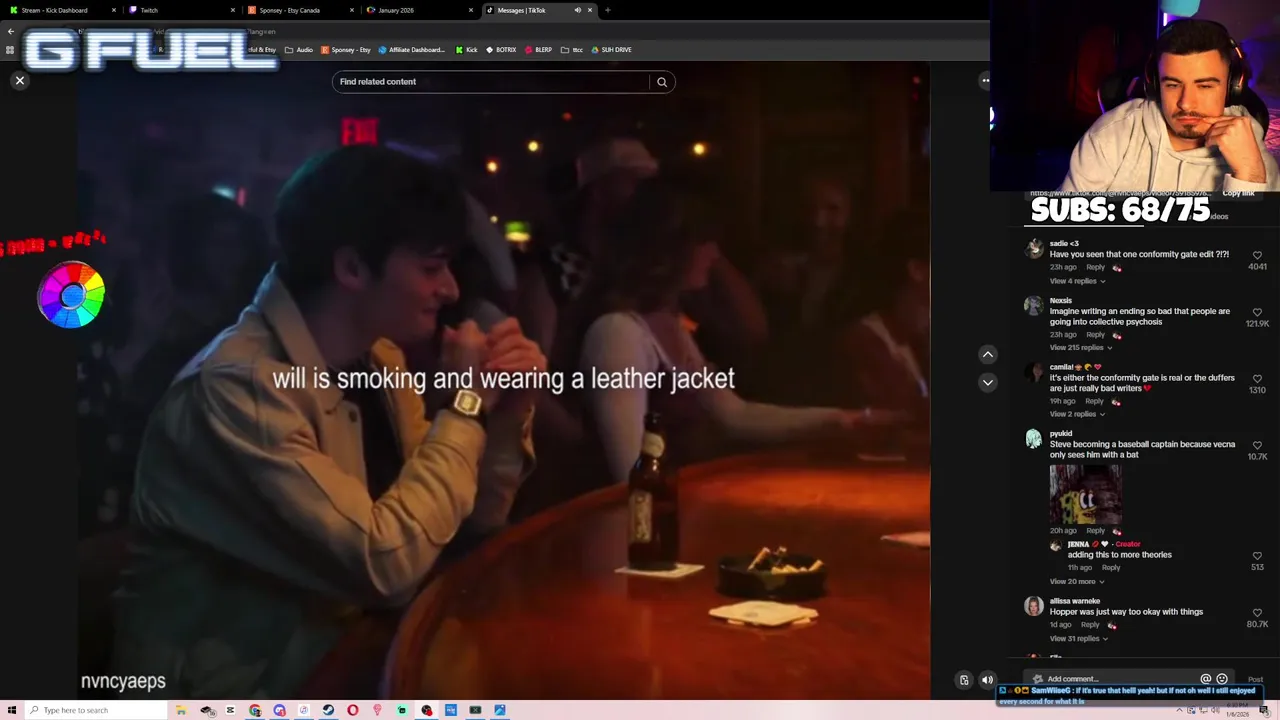Open the Audio bookmarks folder
This screenshot has height=720, width=1280.
299,50
